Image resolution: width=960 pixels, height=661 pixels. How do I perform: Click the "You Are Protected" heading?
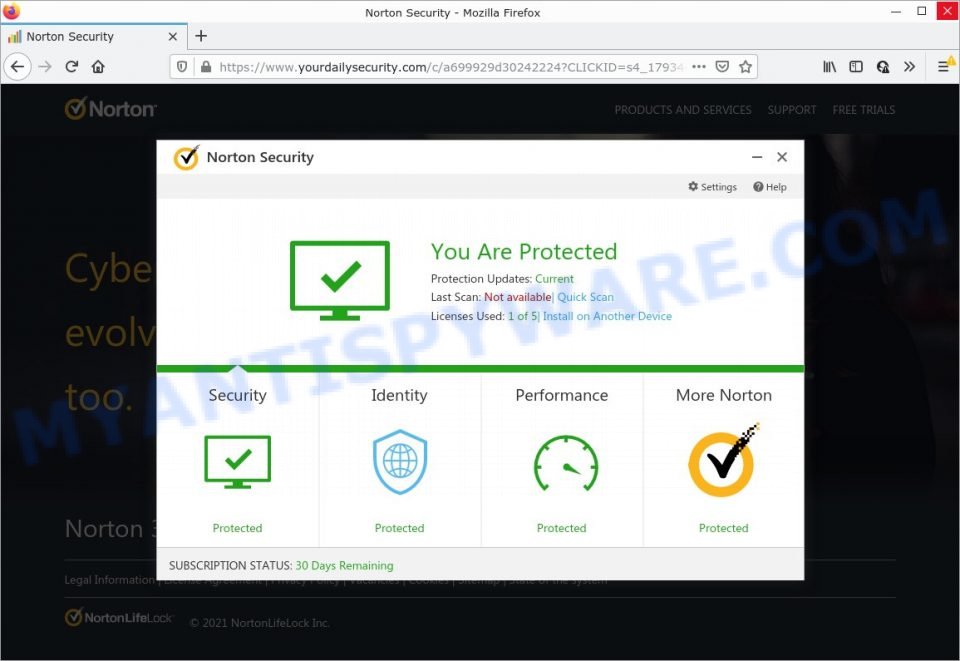click(524, 252)
